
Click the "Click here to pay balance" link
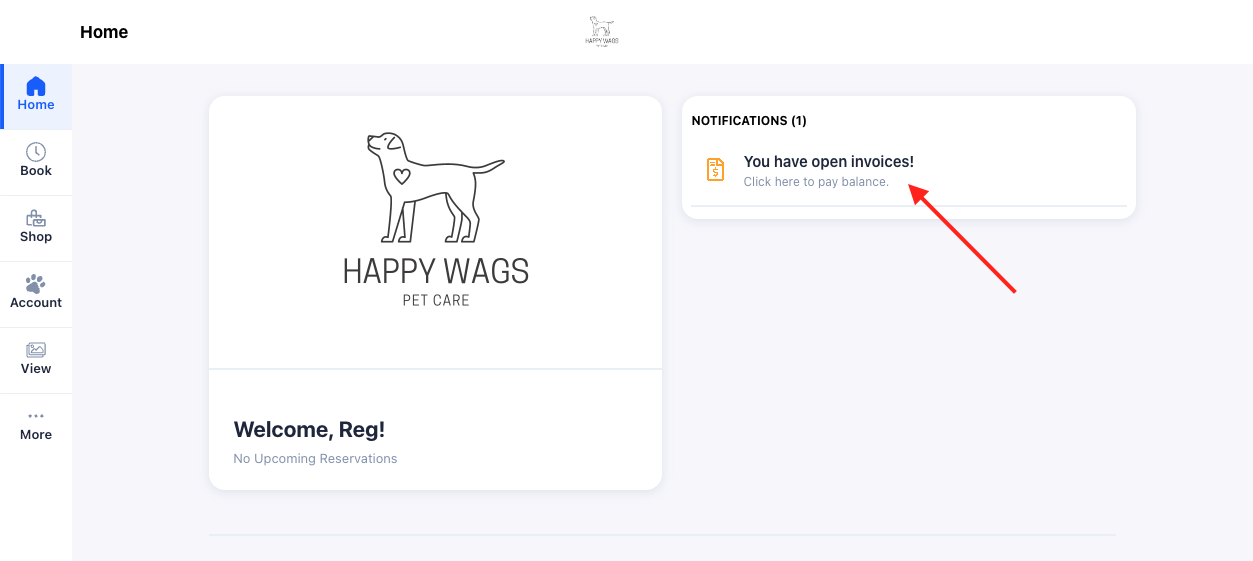(816, 182)
